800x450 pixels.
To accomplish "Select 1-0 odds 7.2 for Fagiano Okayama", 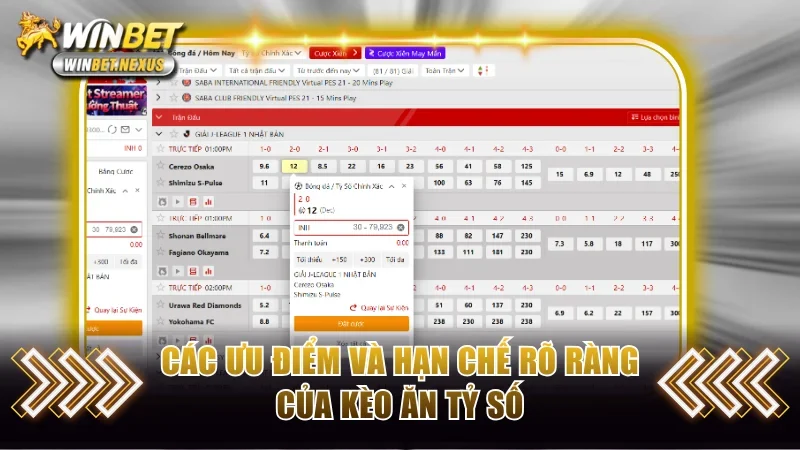I will (265, 252).
